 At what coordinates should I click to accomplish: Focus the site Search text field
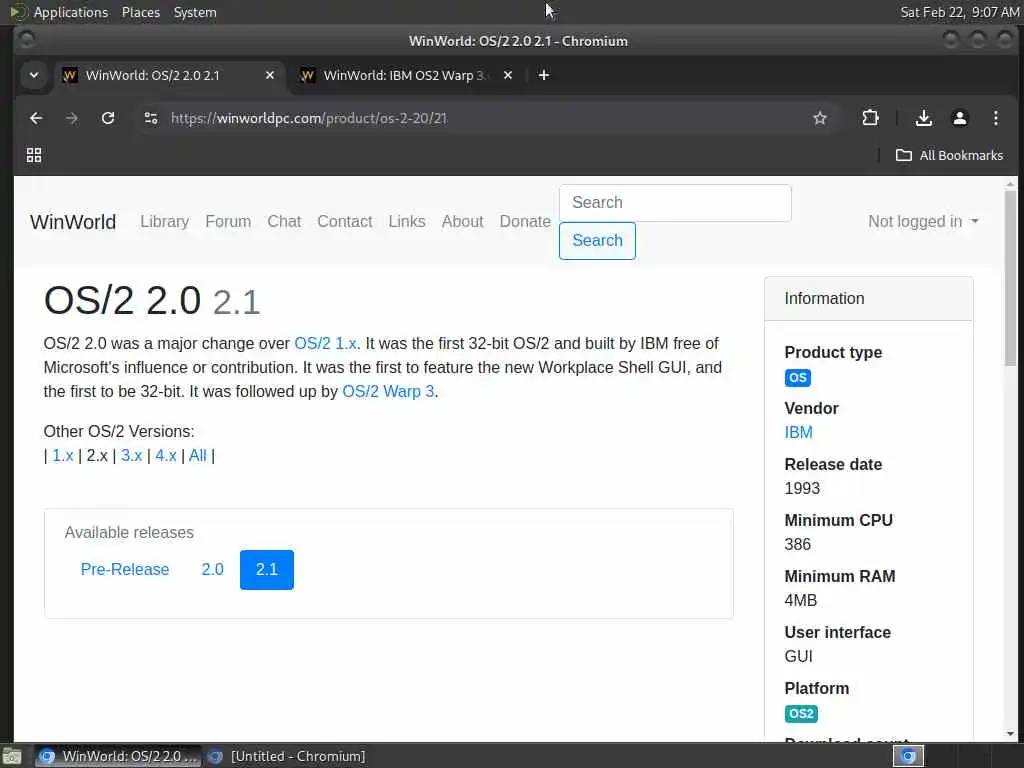(x=675, y=202)
